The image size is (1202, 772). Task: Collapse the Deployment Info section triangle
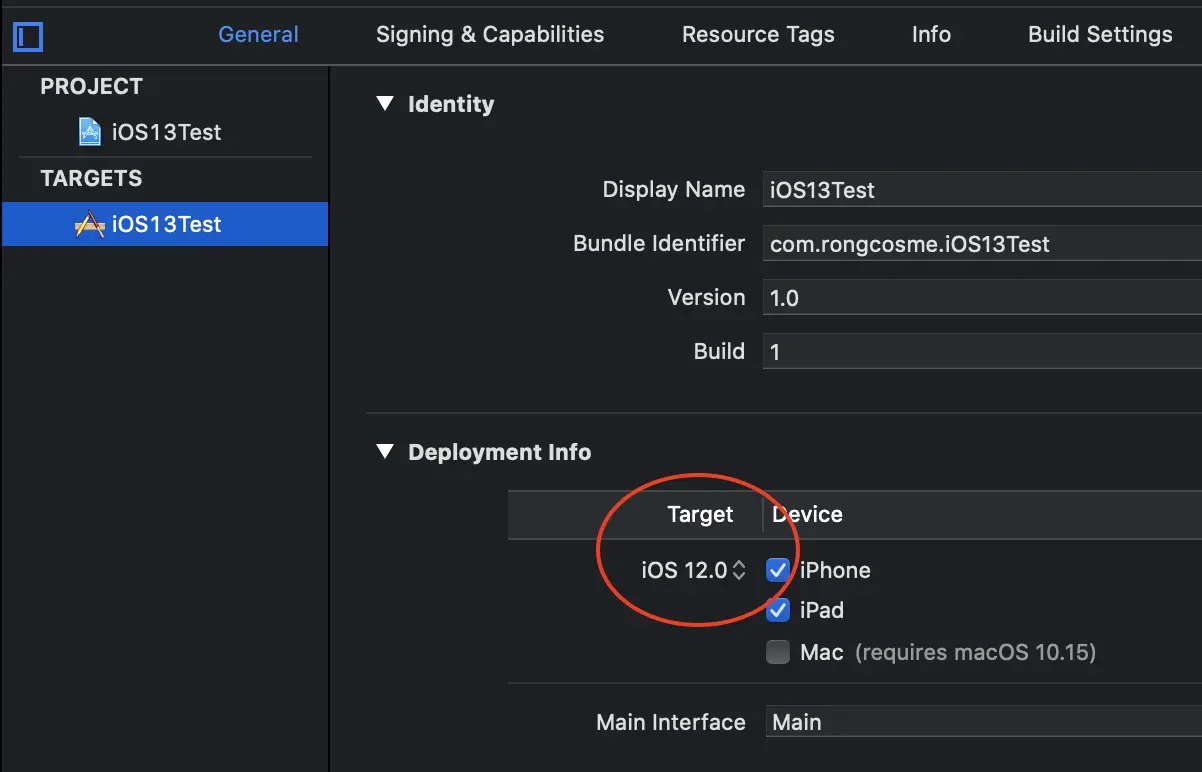click(385, 451)
